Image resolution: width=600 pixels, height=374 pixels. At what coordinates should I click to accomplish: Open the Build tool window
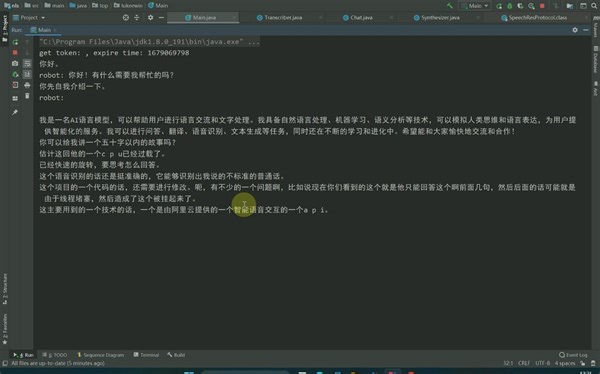(x=176, y=355)
